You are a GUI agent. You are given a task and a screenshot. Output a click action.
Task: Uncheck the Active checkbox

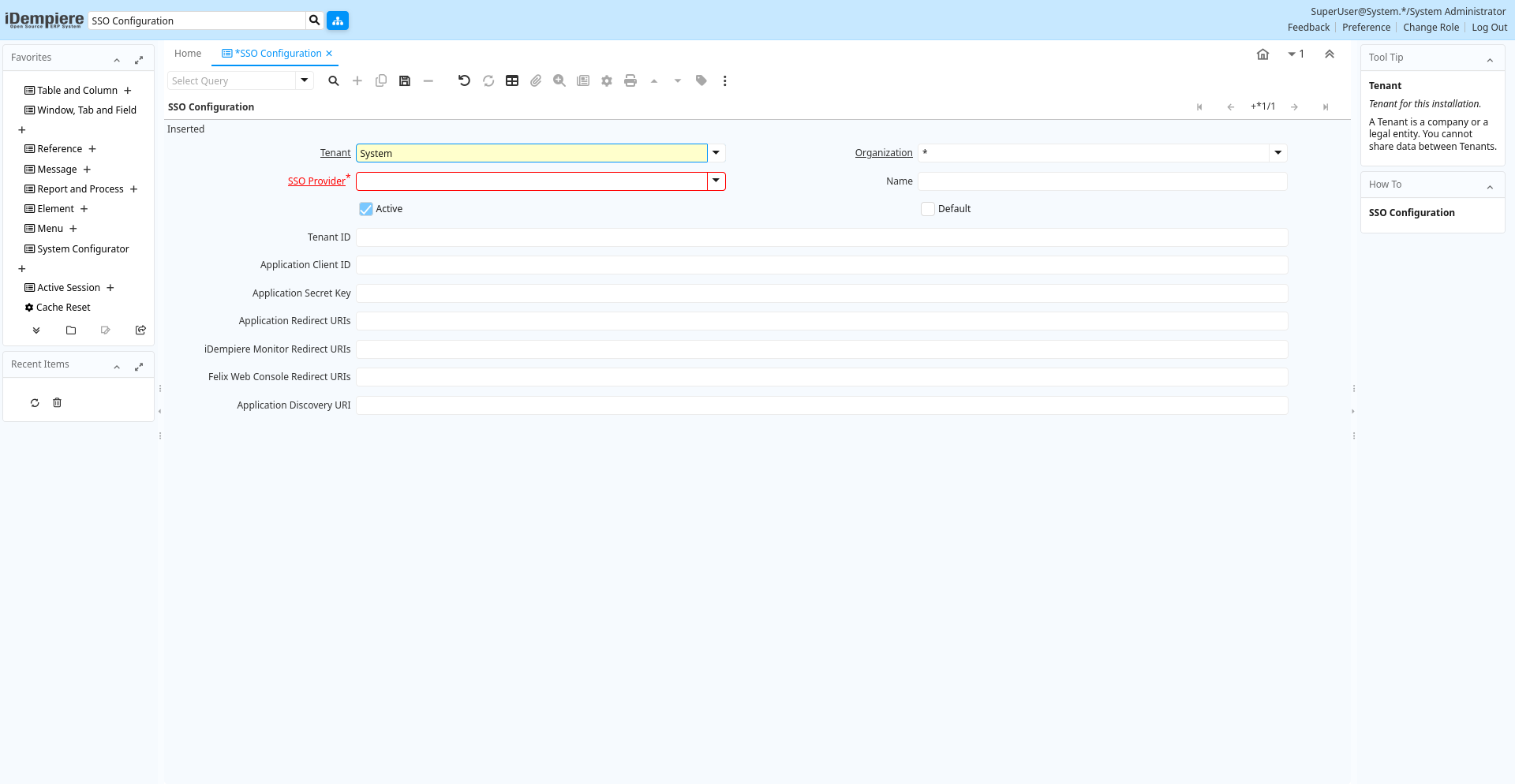tap(366, 209)
